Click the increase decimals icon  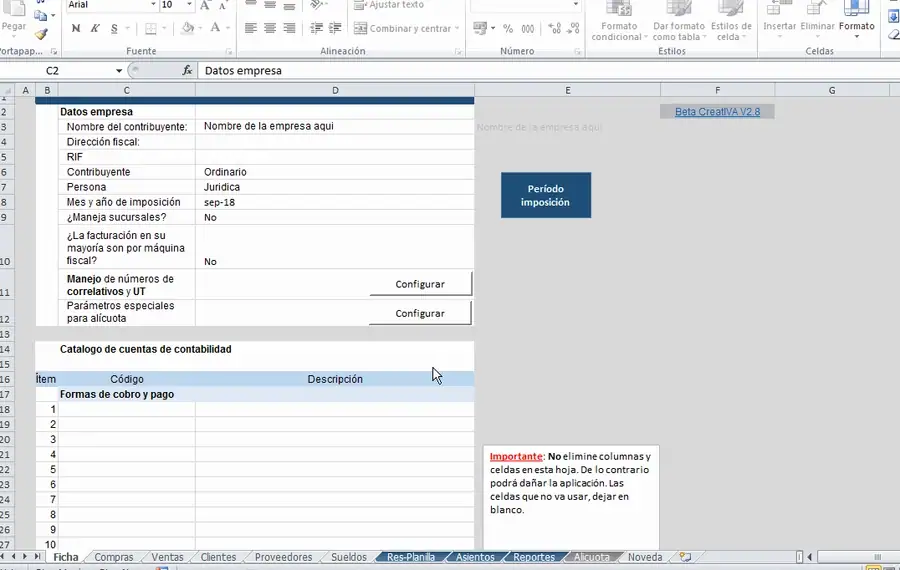pos(554,28)
